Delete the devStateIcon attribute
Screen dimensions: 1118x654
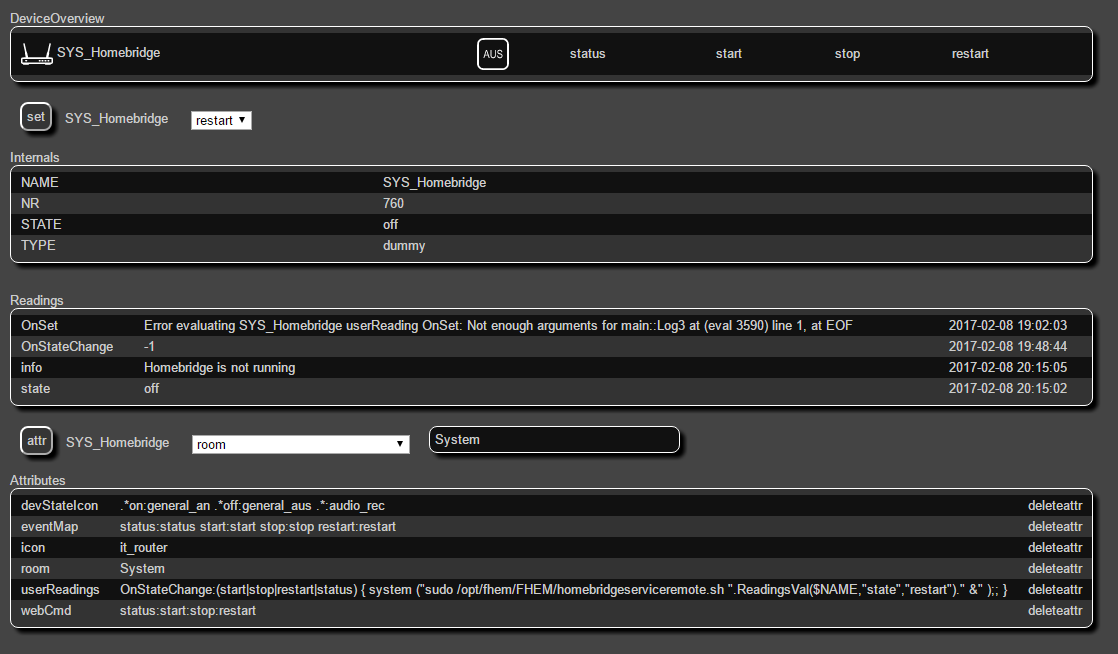(1055, 506)
